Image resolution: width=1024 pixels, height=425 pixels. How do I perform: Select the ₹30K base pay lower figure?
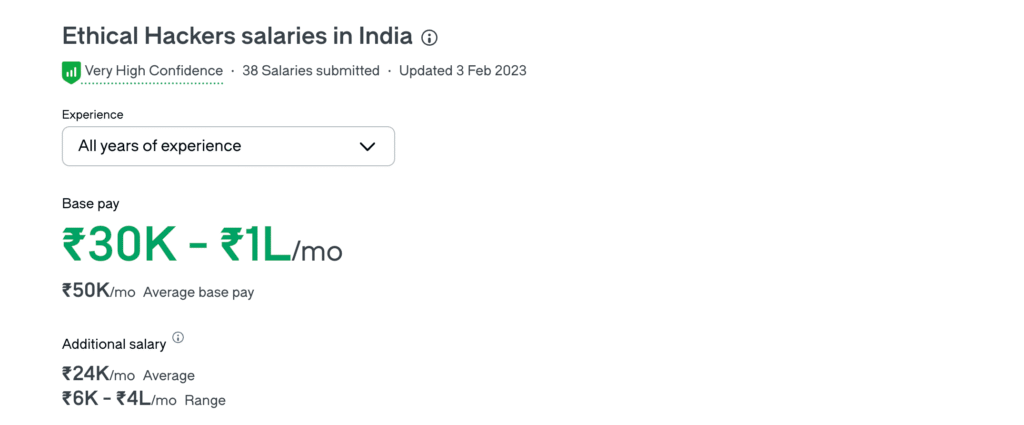pyautogui.click(x=120, y=245)
